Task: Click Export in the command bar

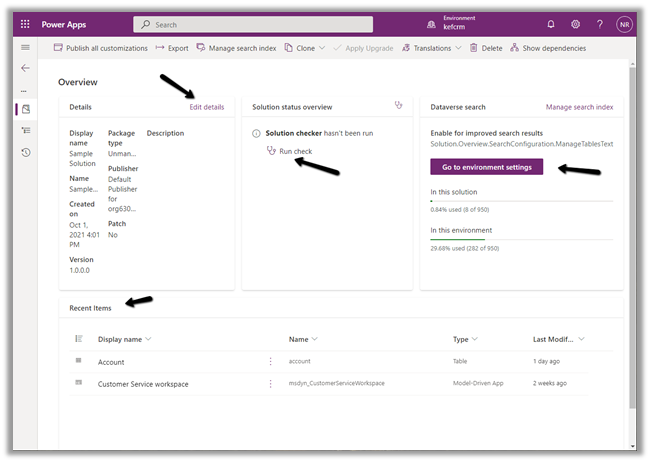Action: [172, 48]
